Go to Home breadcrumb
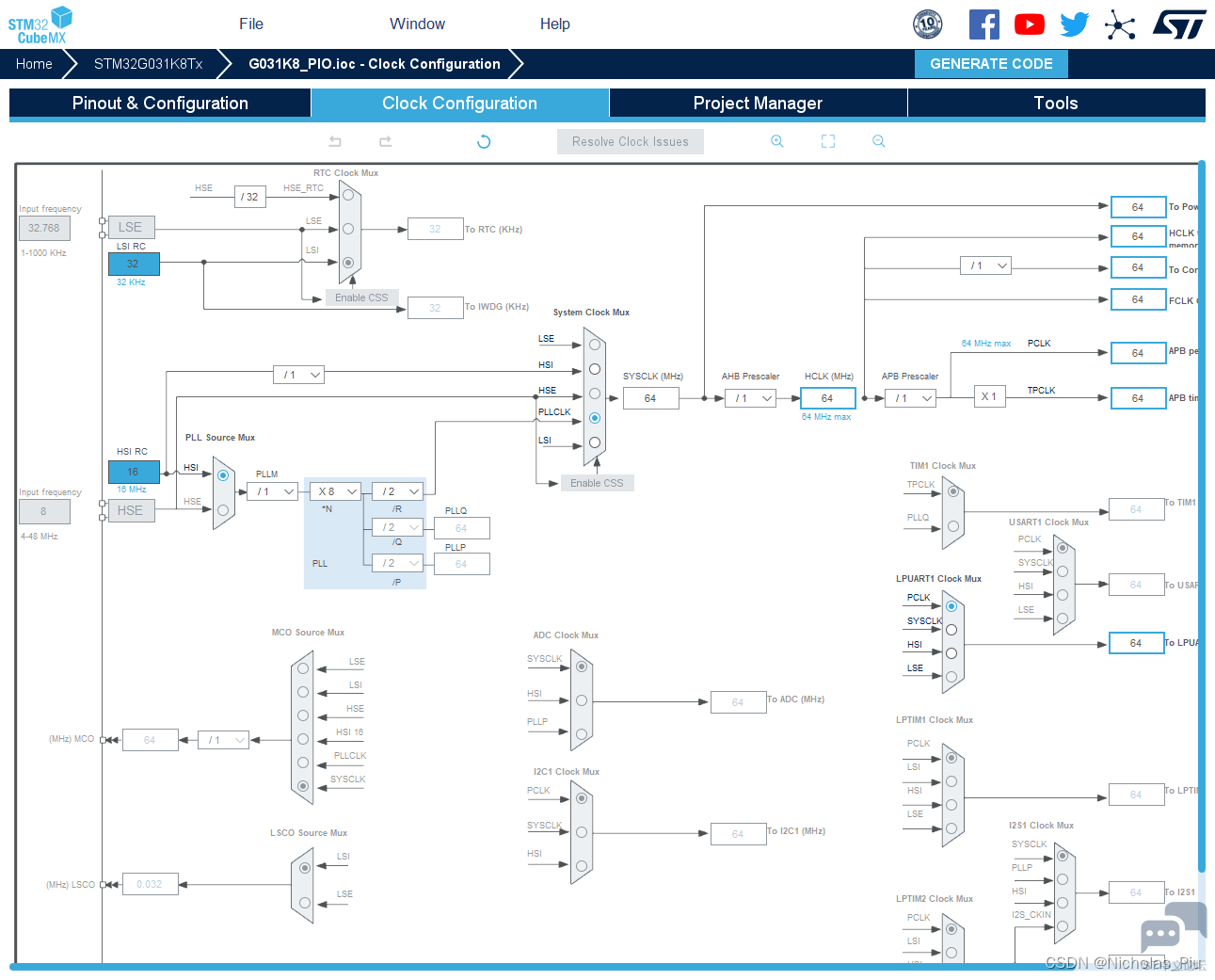 [x=34, y=64]
